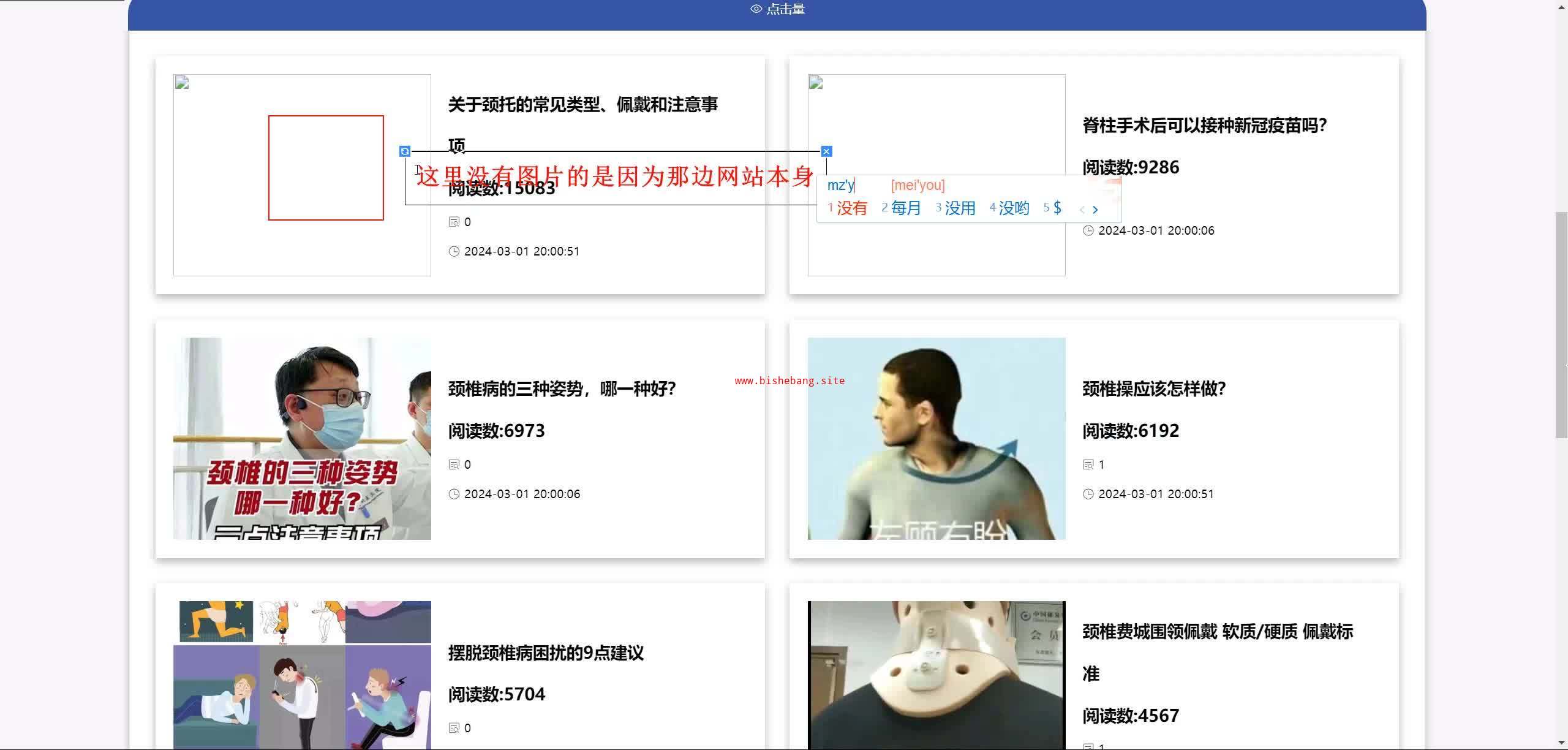Image resolution: width=1568 pixels, height=750 pixels.
Task: Click clock icon in 颈椎操应该怎样做 card
Action: tap(1088, 494)
